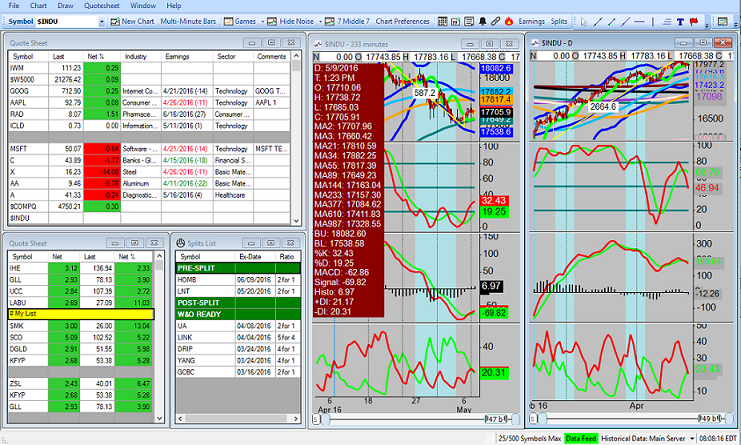Image resolution: width=741 pixels, height=445 pixels.
Task: Select the $COMPQ symbol cell
Action: 28,206
